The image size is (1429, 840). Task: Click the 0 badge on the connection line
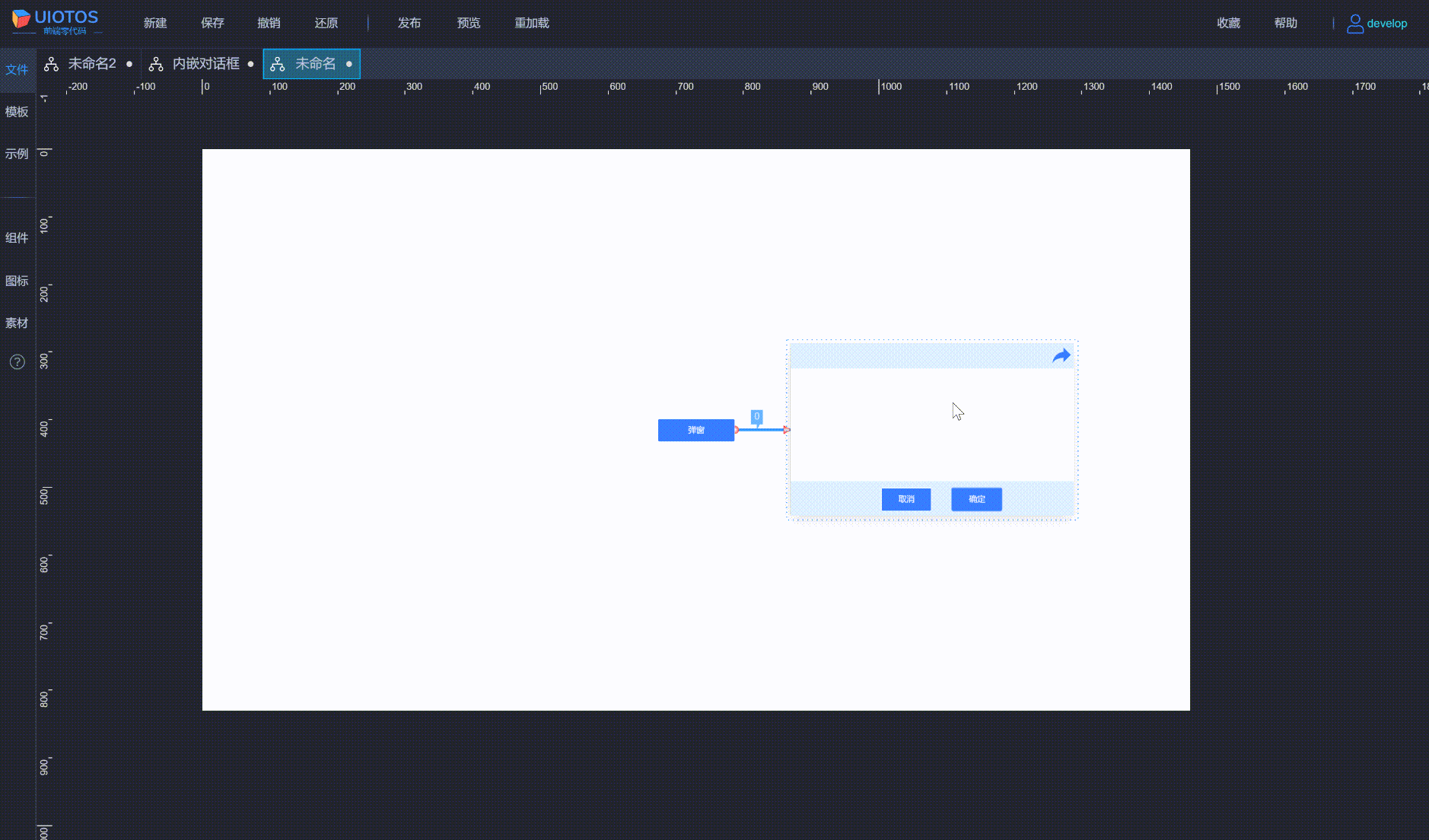(756, 416)
